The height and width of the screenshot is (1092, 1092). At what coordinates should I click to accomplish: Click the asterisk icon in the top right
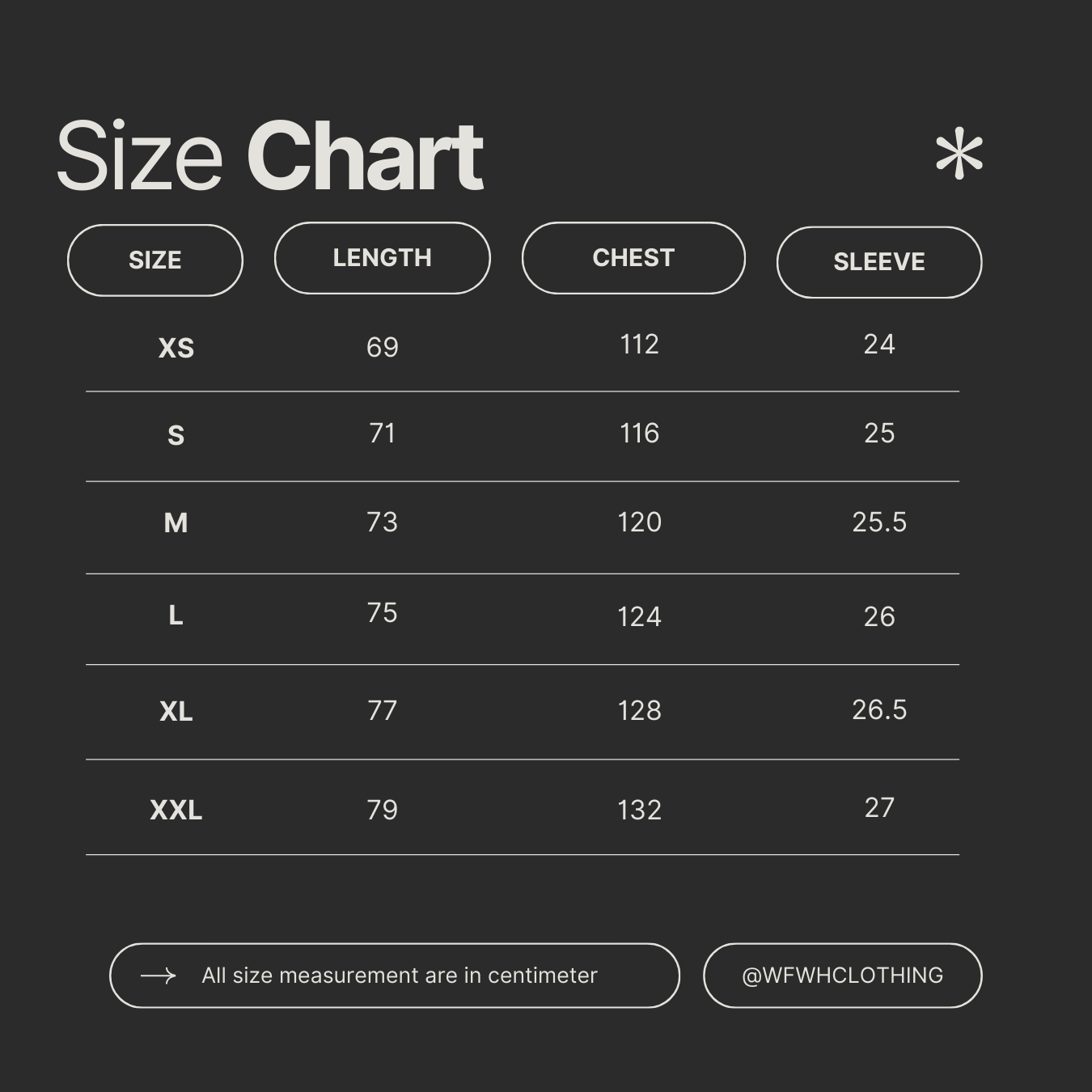click(959, 154)
